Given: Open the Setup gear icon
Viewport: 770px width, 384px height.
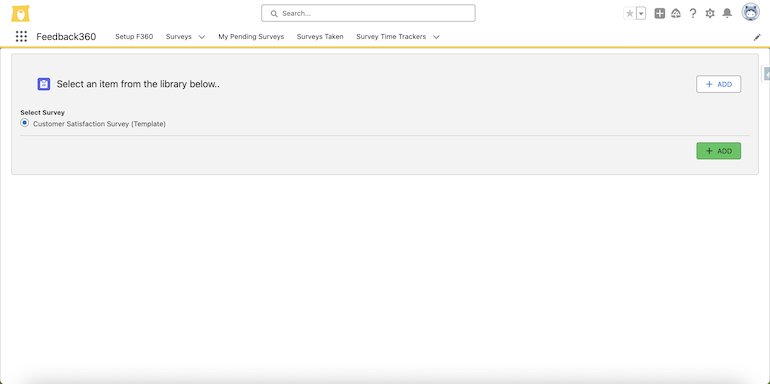Looking at the screenshot, I should (x=710, y=14).
